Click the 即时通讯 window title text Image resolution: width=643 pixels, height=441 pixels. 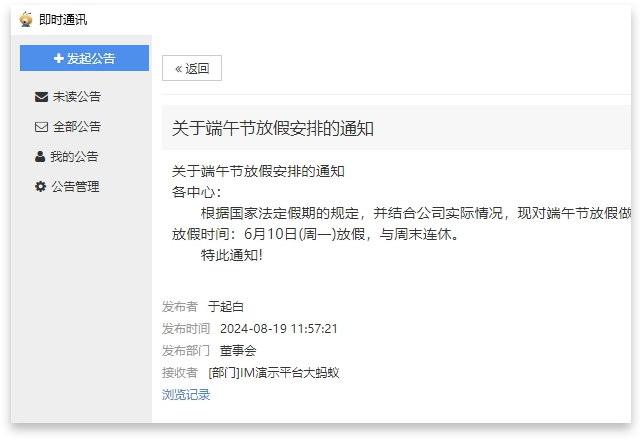pyautogui.click(x=63, y=19)
